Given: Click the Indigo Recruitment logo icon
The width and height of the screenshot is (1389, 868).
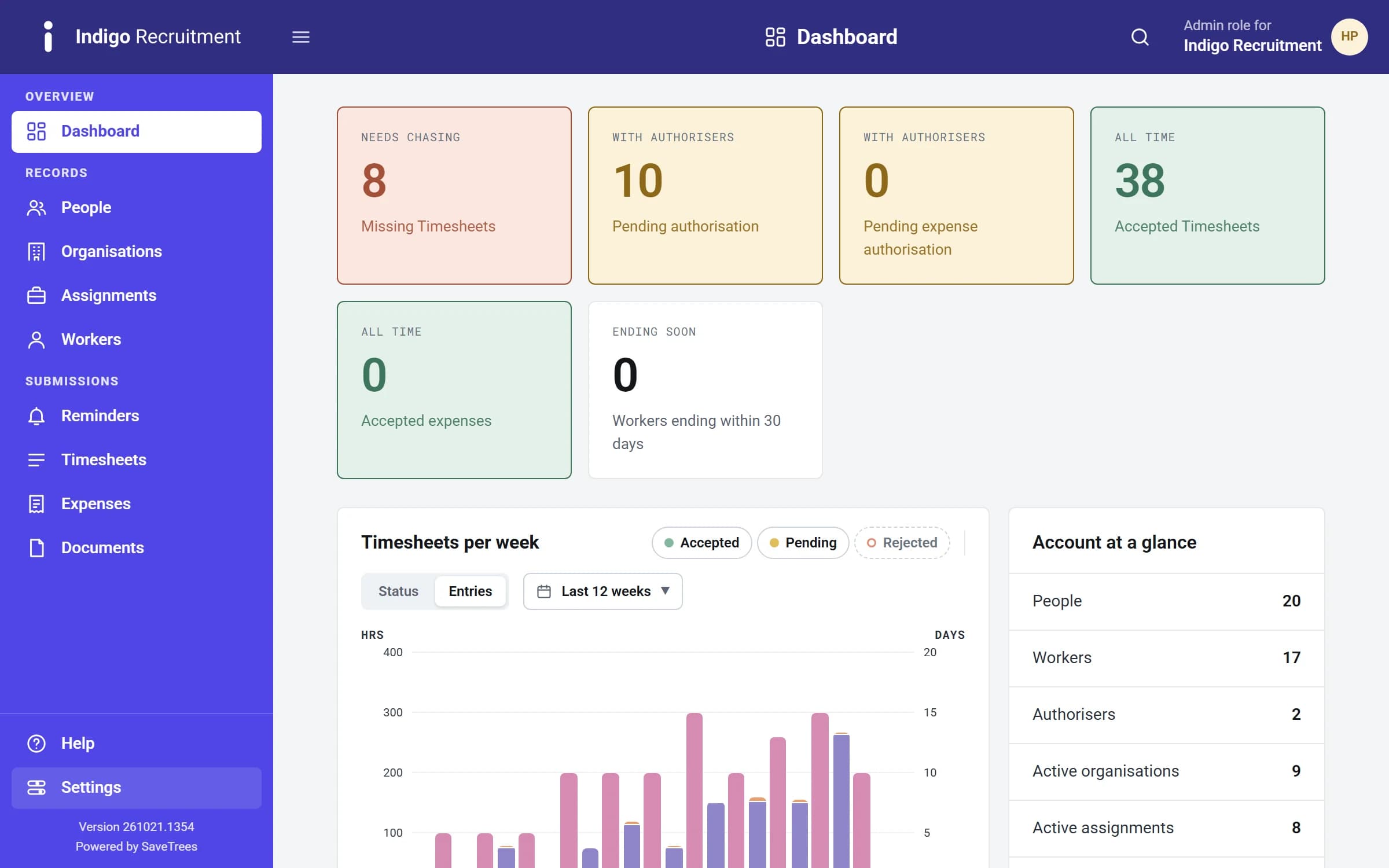Looking at the screenshot, I should [49, 36].
